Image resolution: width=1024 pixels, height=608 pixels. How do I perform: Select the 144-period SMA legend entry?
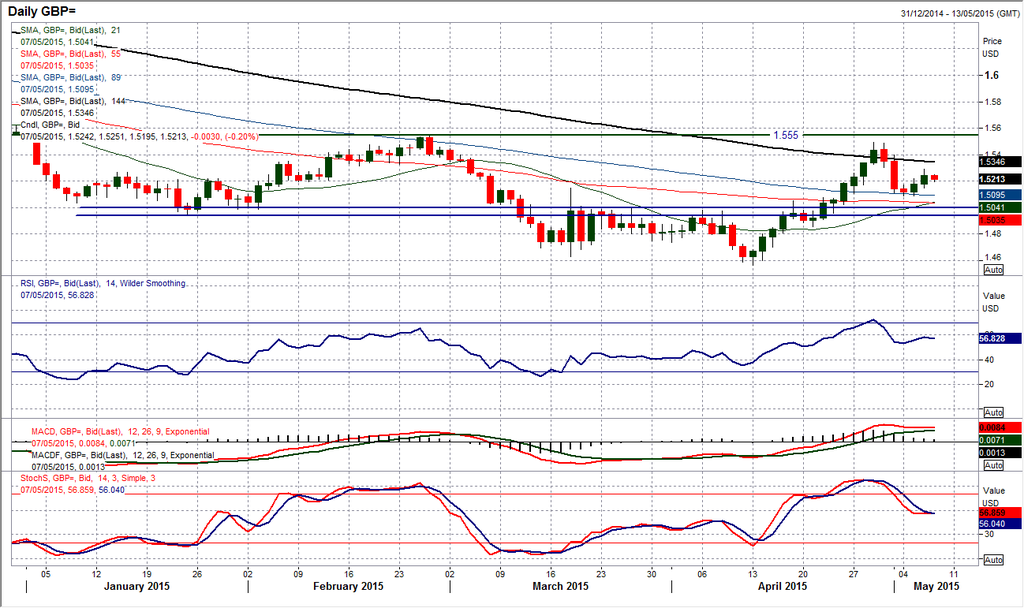(72, 101)
